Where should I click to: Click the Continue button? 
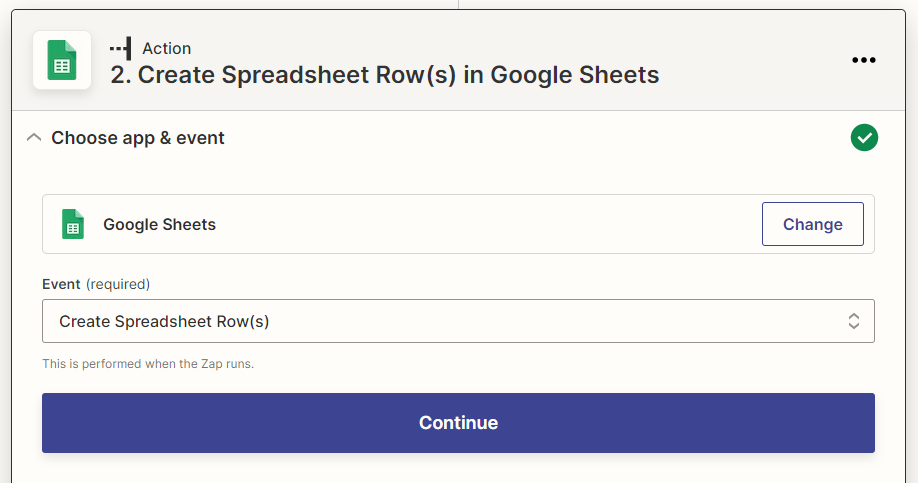point(458,423)
